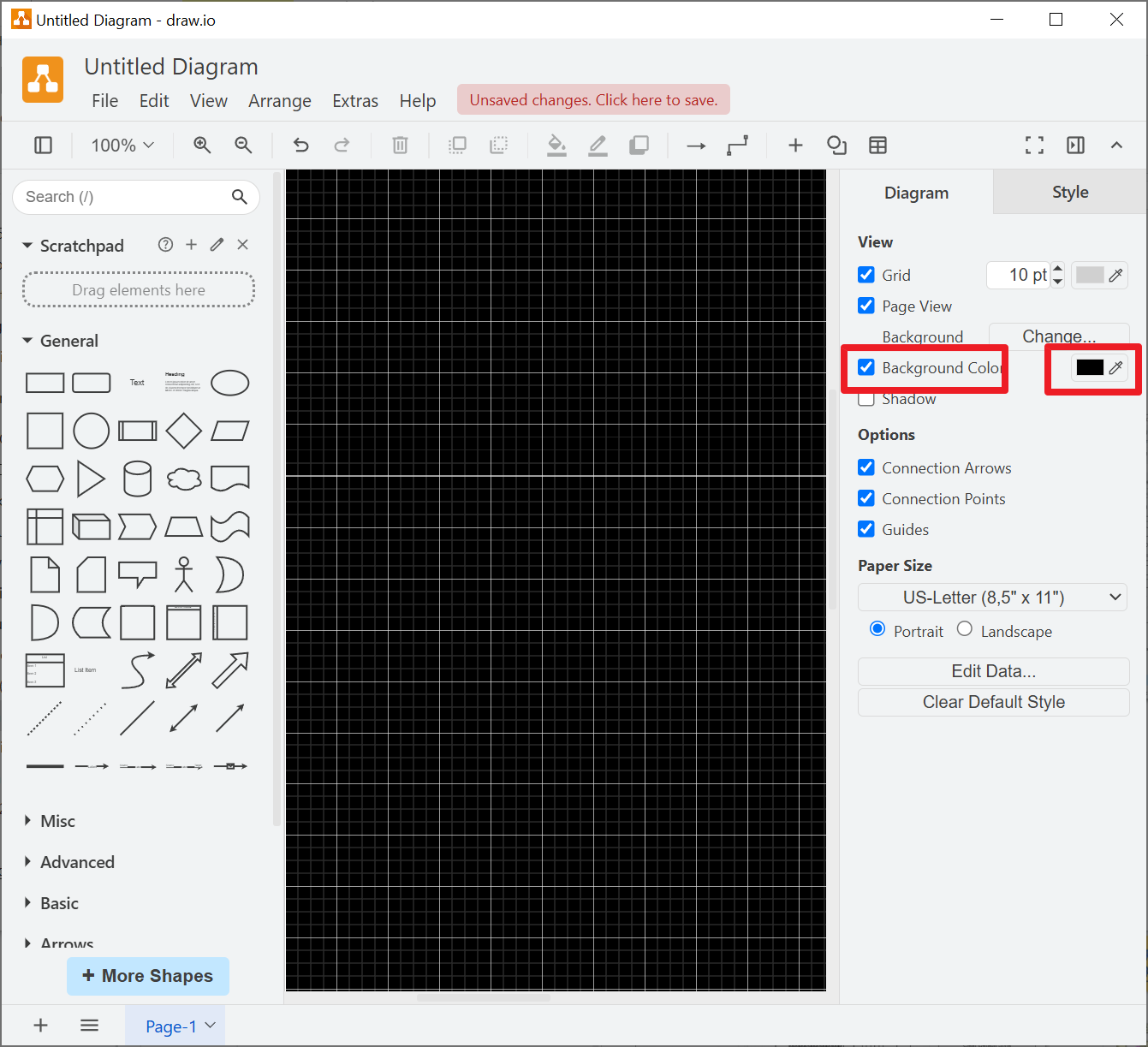Click Unsaved changes save notice

click(x=593, y=100)
